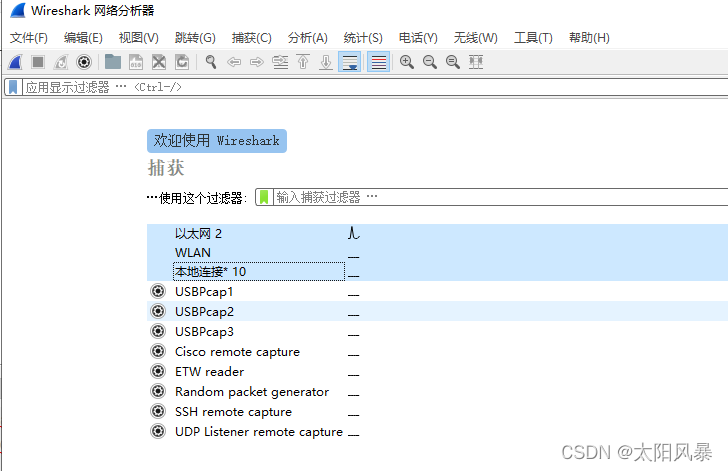Image resolution: width=728 pixels, height=471 pixels.
Task: Go to next packet right arrow
Action: (257, 62)
